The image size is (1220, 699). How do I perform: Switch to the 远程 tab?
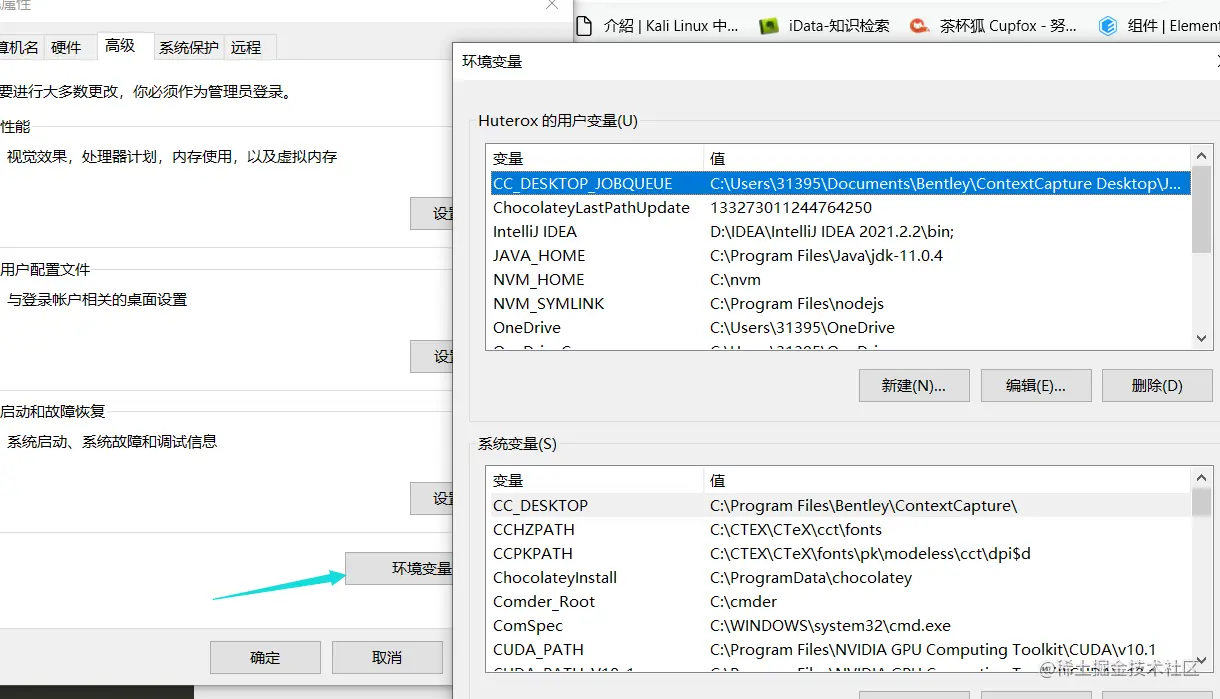[x=246, y=47]
